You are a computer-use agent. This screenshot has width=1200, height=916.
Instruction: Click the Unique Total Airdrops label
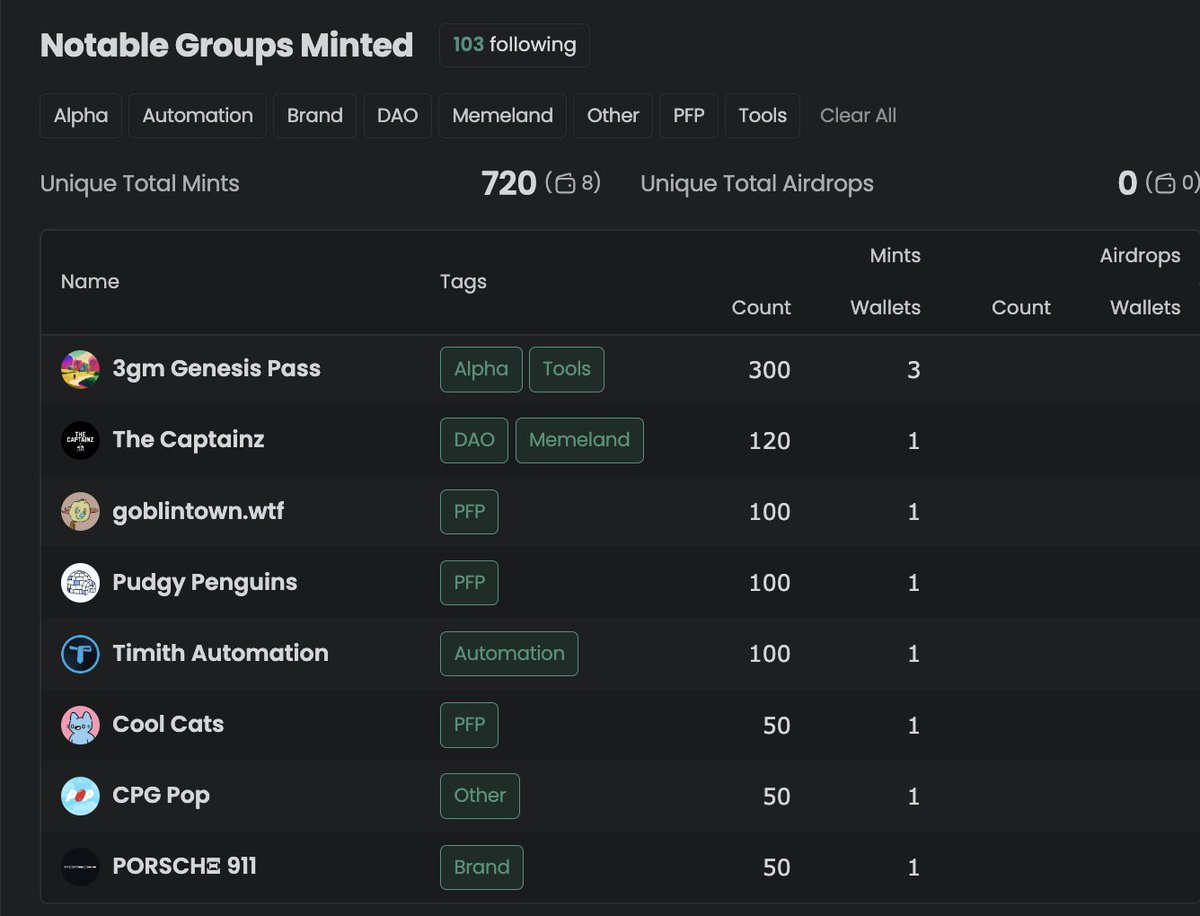click(757, 184)
